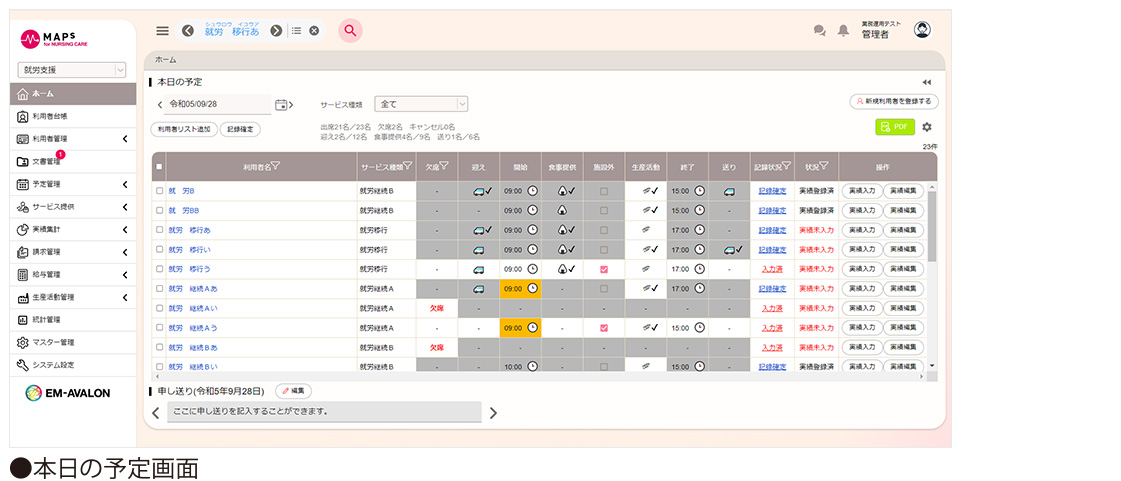Click the date field 令和05/09/28
The height and width of the screenshot is (481, 1121).
coord(217,104)
